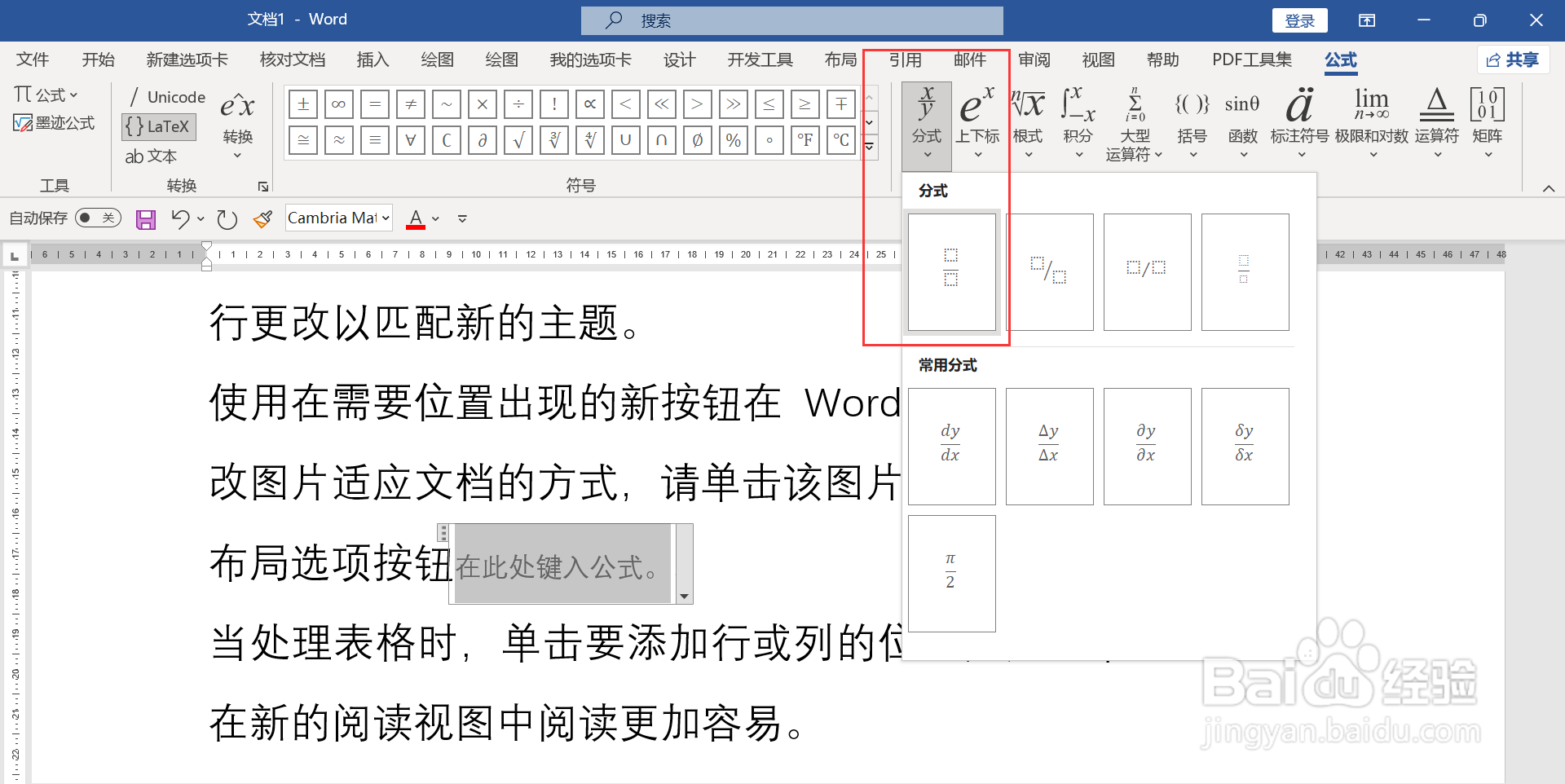The width and height of the screenshot is (1565, 784).
Task: Click the 转换 convert equation button
Action: coord(237,125)
